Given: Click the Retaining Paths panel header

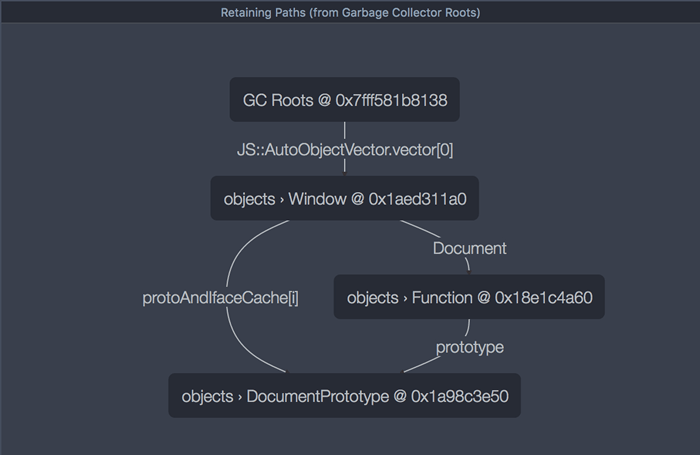Looking at the screenshot, I should coord(350,13).
